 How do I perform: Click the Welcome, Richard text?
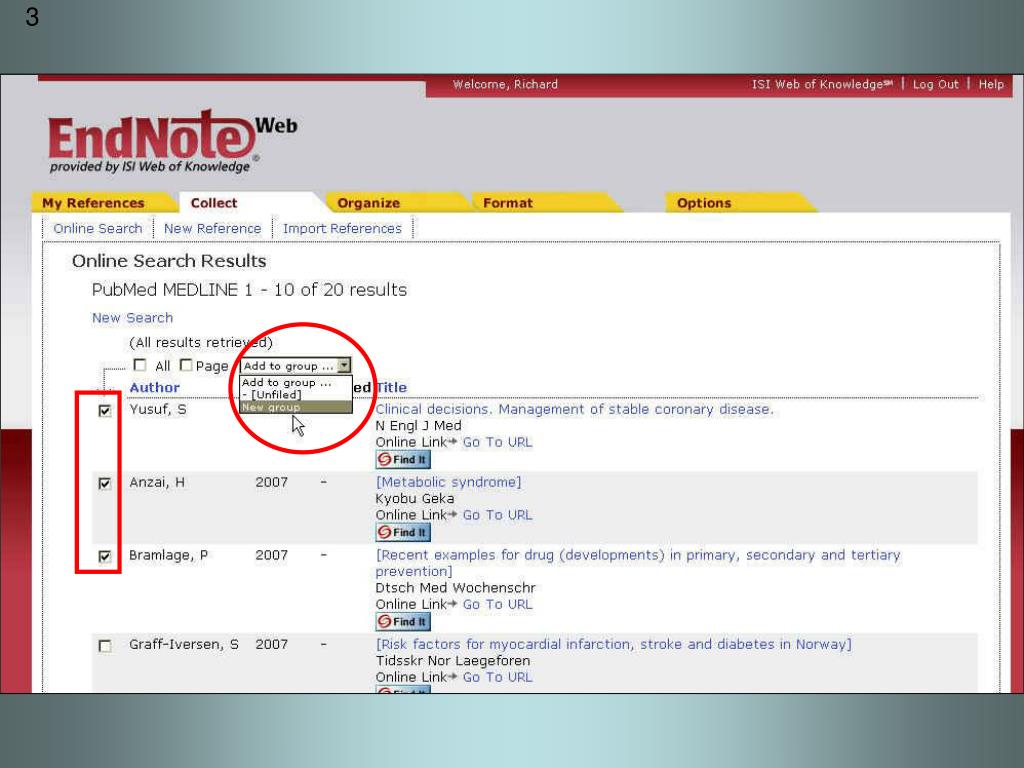coord(505,84)
